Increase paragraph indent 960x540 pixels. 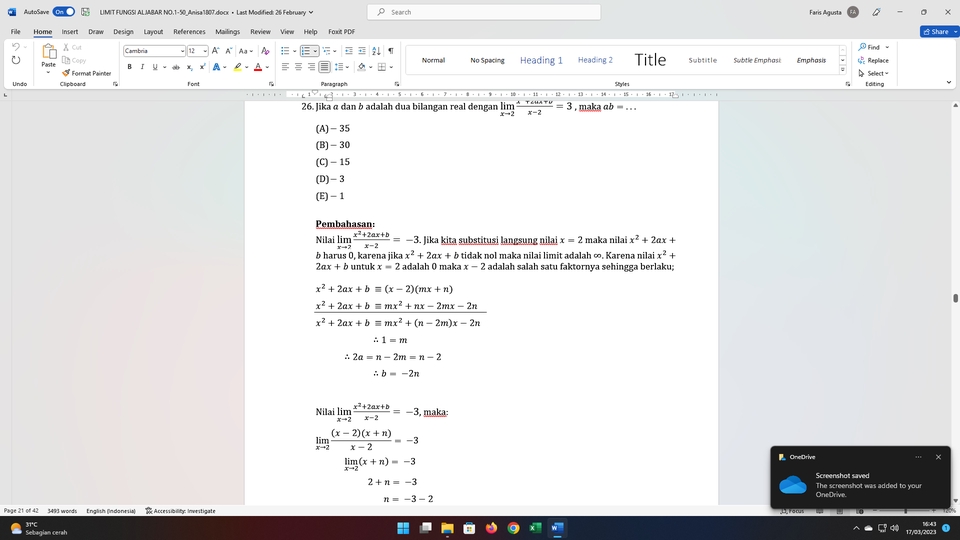(x=362, y=51)
